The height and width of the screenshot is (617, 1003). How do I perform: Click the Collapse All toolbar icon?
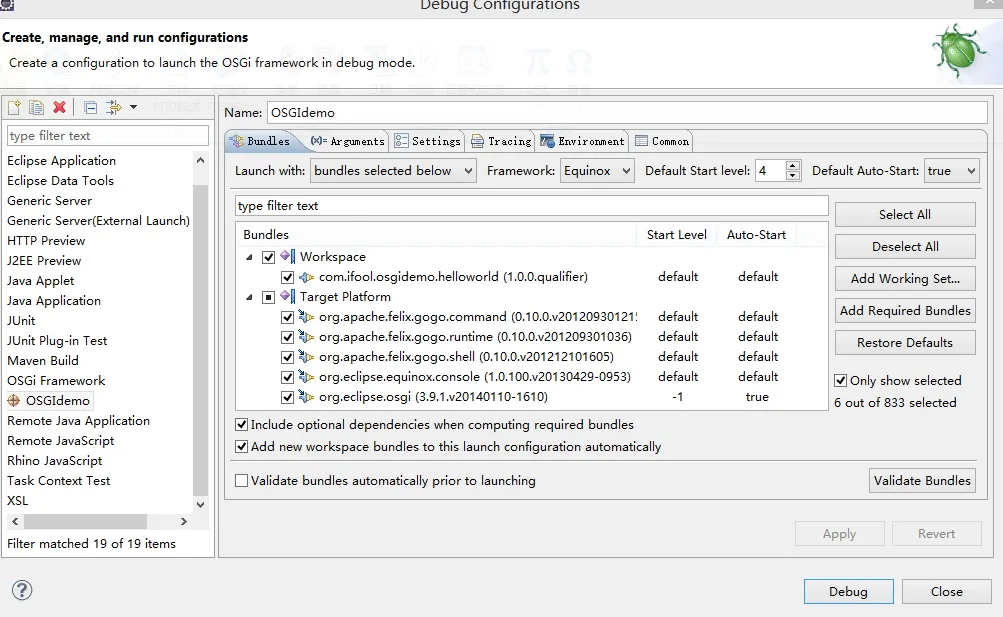(x=91, y=107)
